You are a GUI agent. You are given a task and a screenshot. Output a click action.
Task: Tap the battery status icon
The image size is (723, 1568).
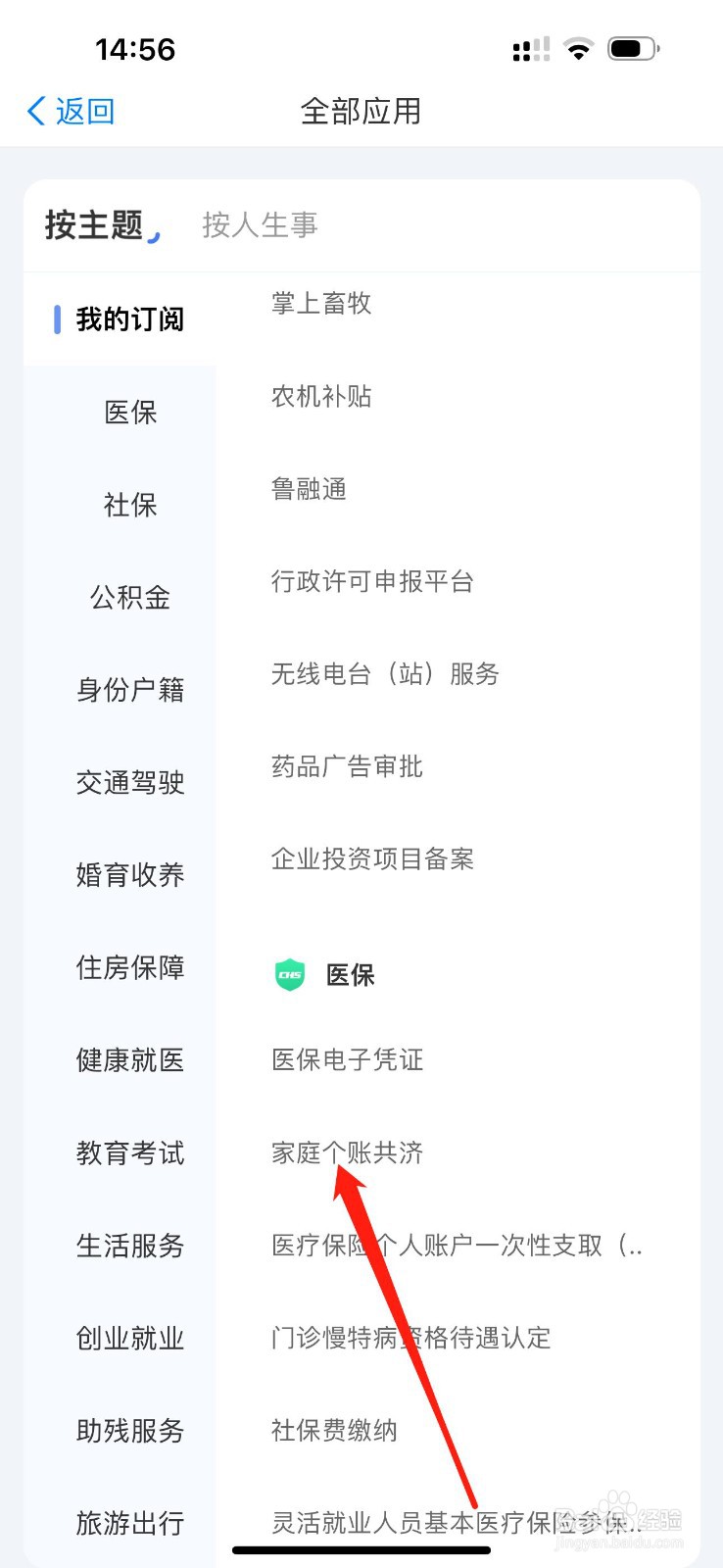coord(634,49)
